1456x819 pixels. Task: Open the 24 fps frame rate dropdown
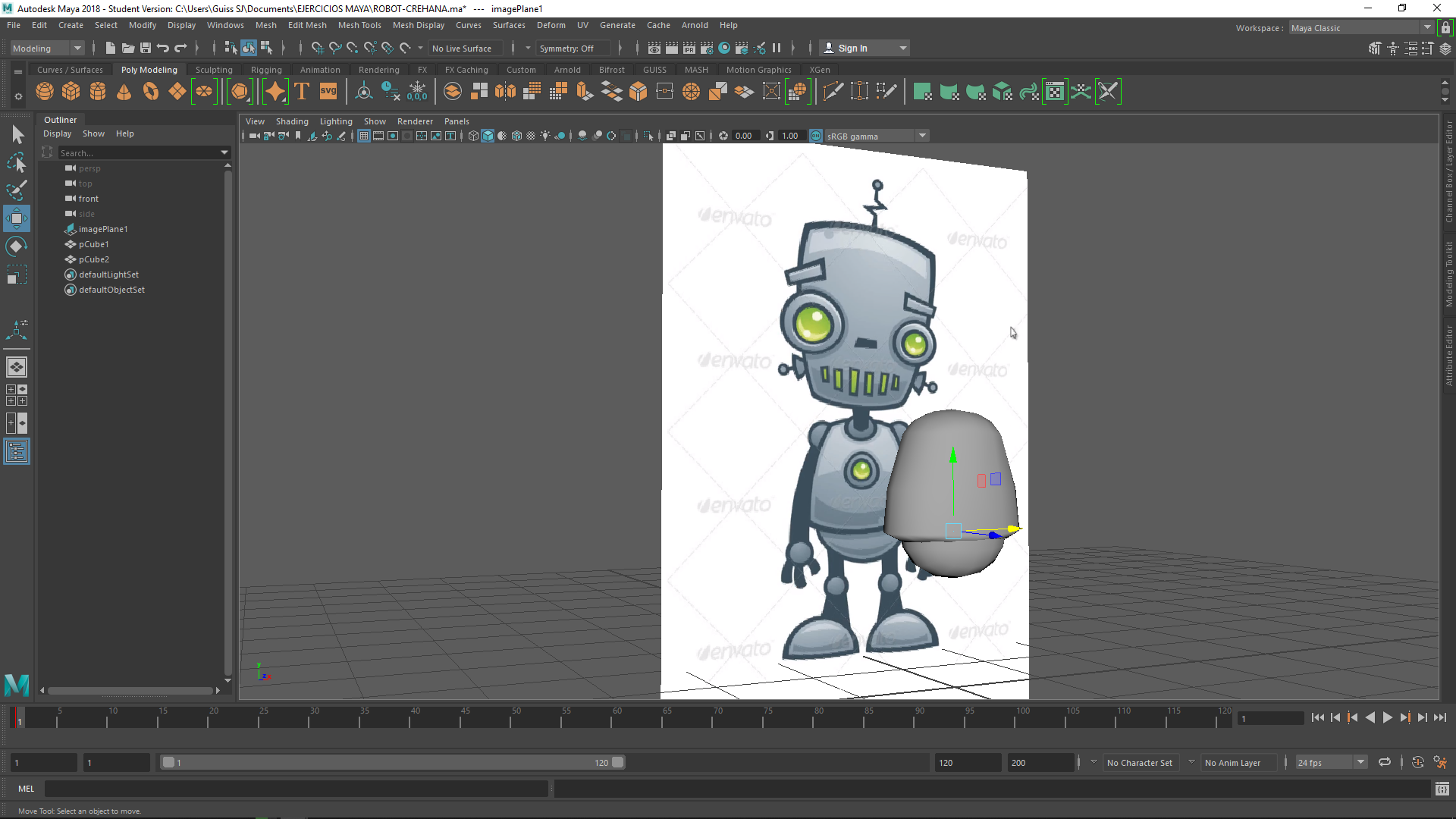point(1331,762)
